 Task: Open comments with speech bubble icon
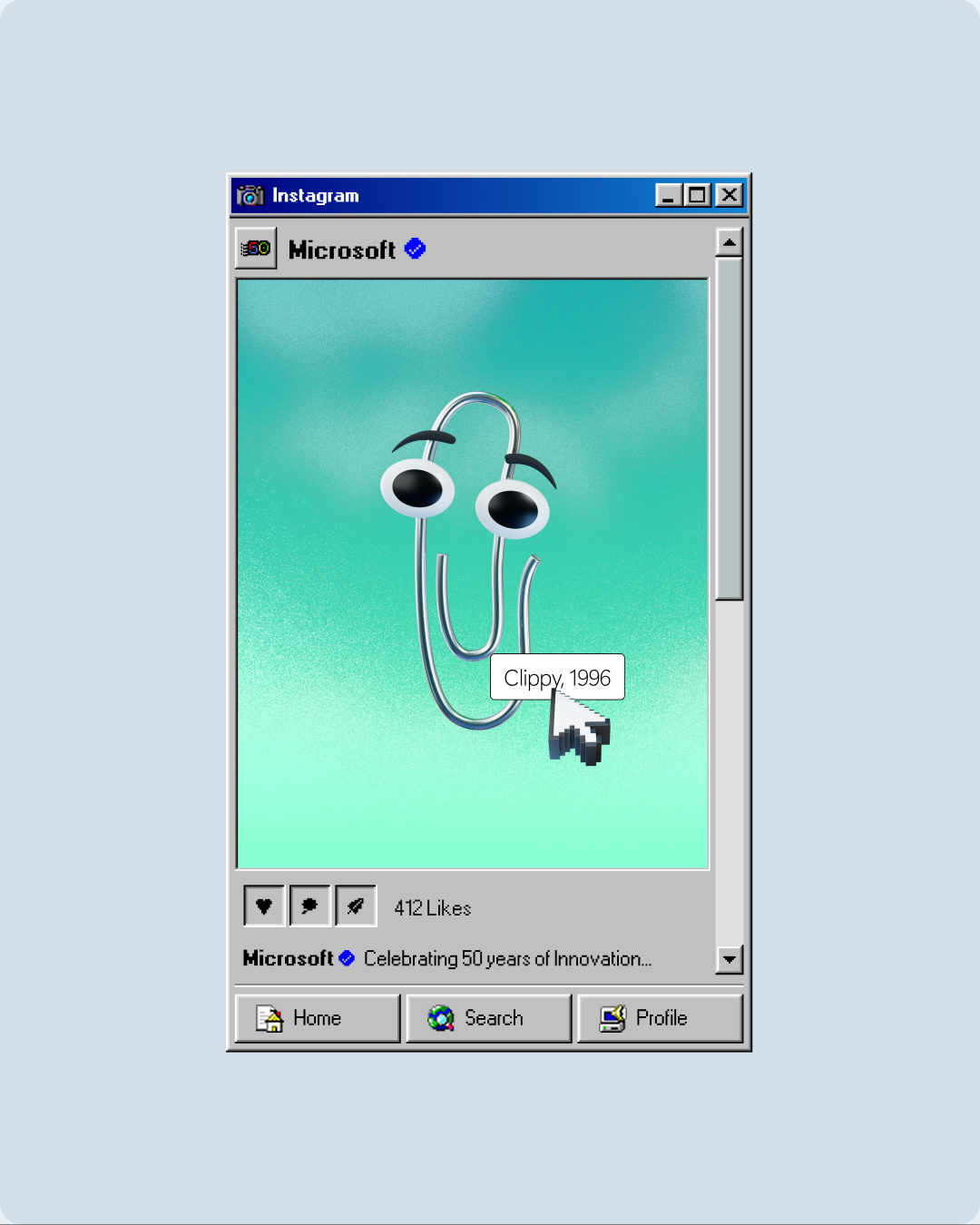309,906
